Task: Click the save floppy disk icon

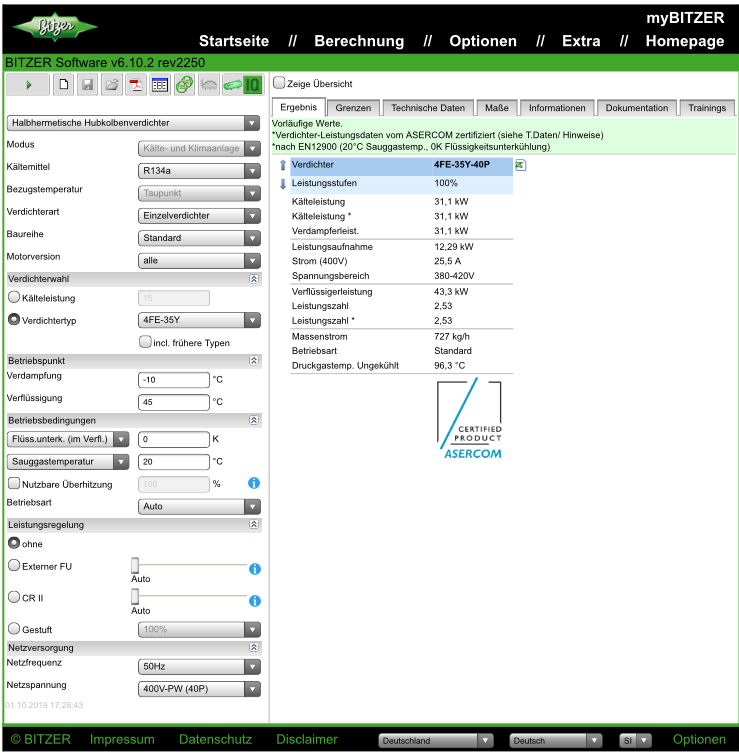Action: 87,85
